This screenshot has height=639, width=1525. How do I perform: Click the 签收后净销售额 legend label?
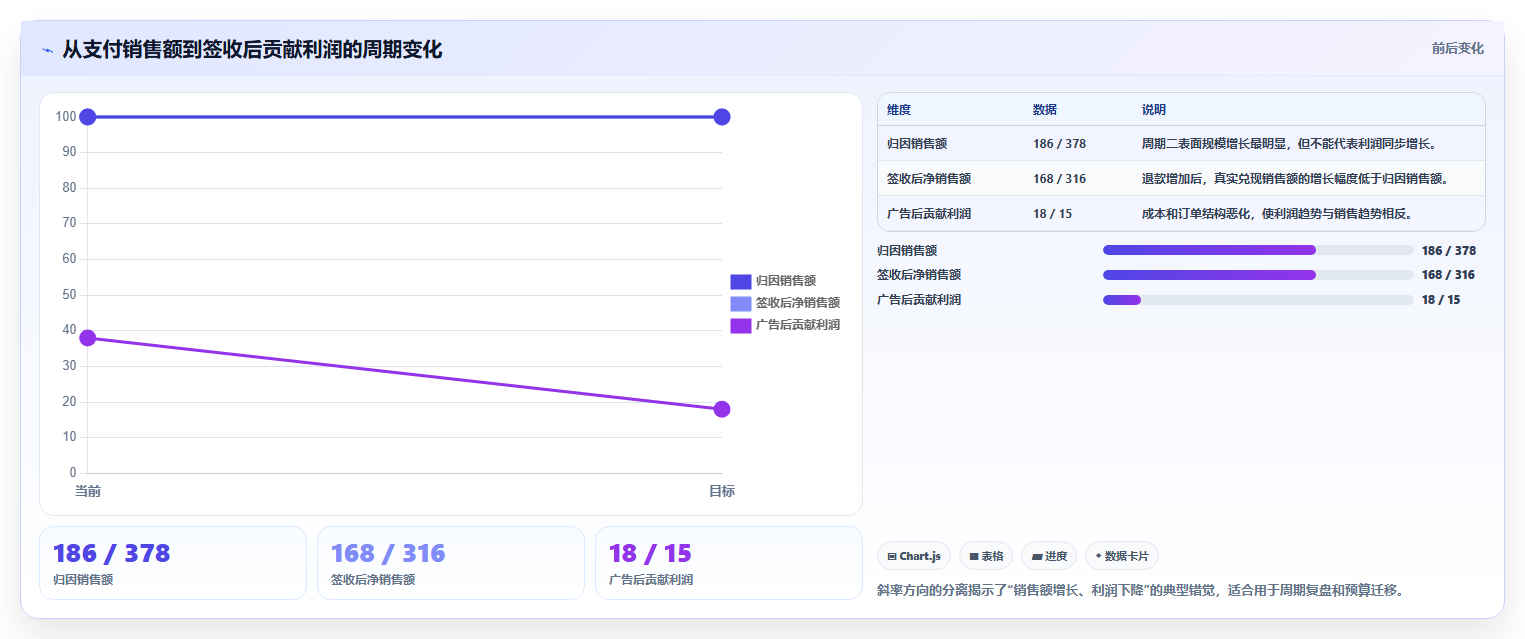pos(798,303)
